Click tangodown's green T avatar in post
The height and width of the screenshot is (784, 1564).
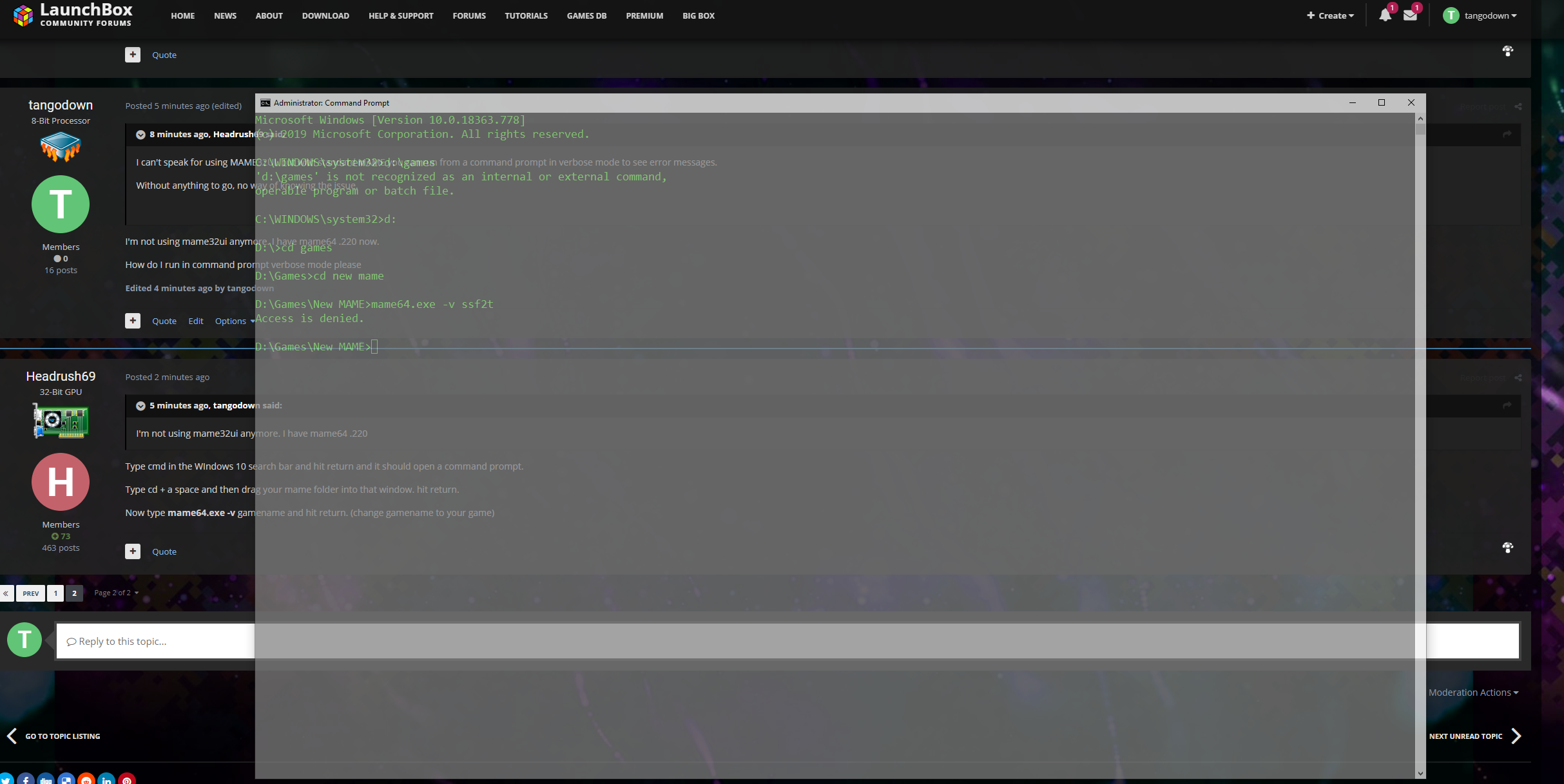tap(61, 204)
